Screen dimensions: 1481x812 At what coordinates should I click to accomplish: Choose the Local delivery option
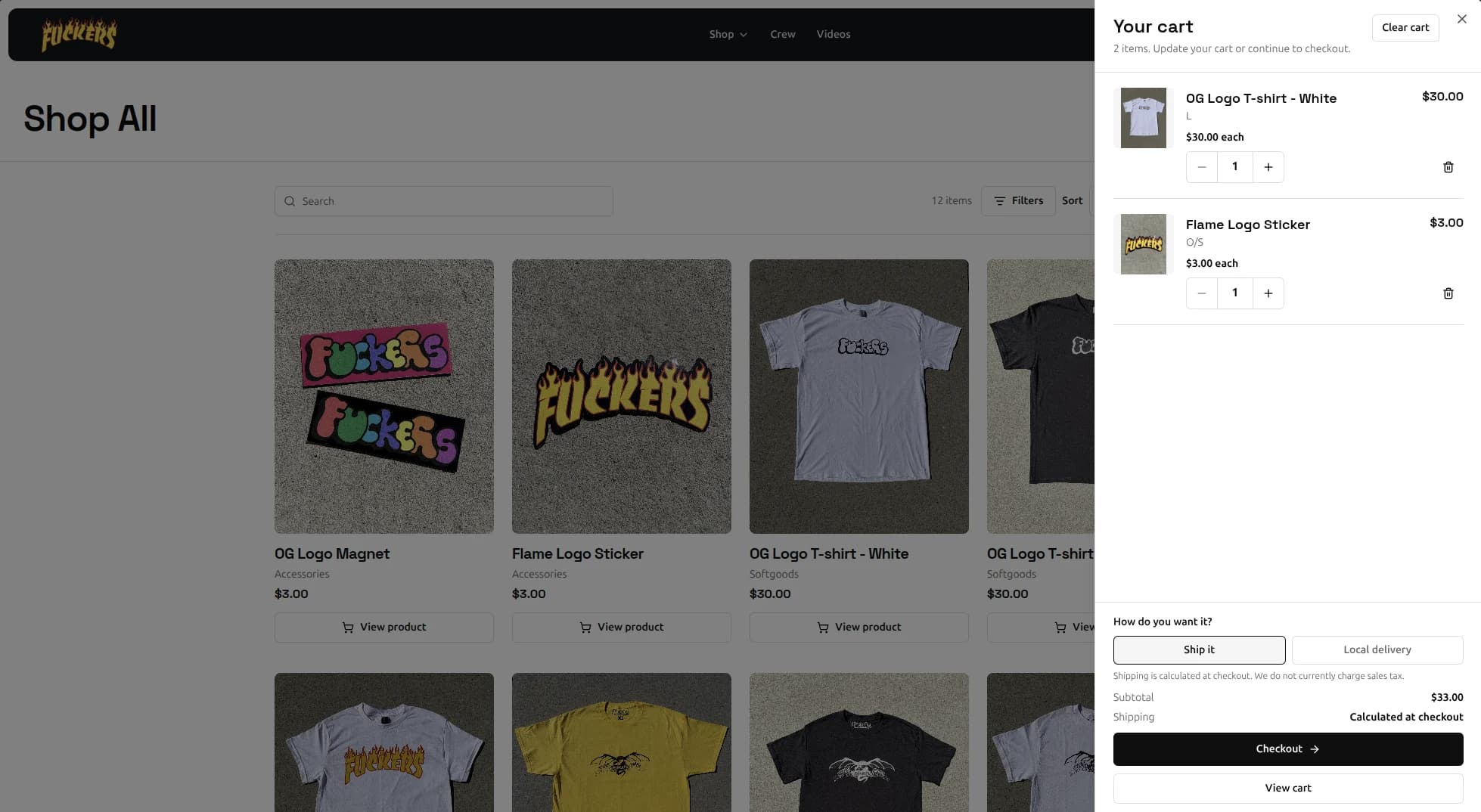click(1377, 649)
